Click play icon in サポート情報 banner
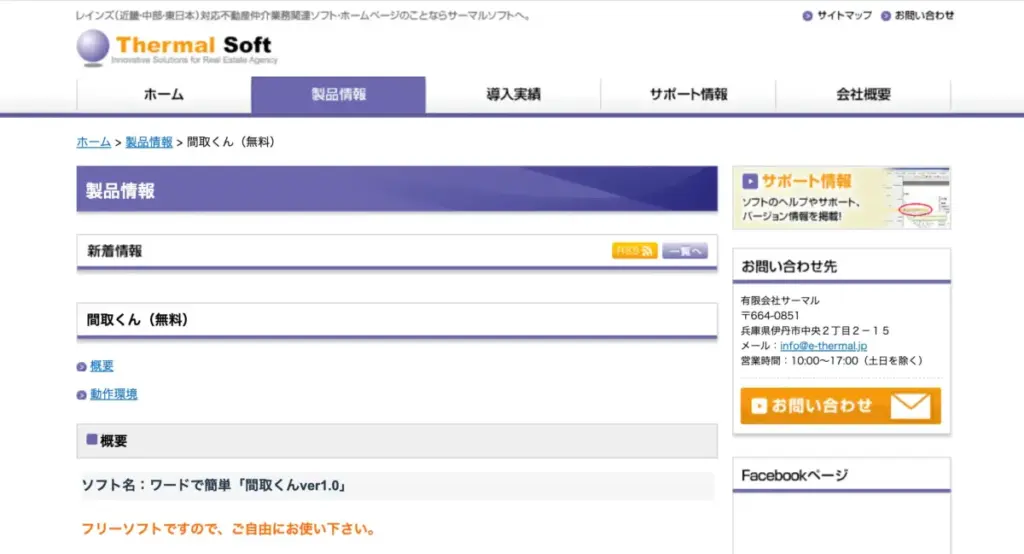This screenshot has height=554, width=1024. 750,181
